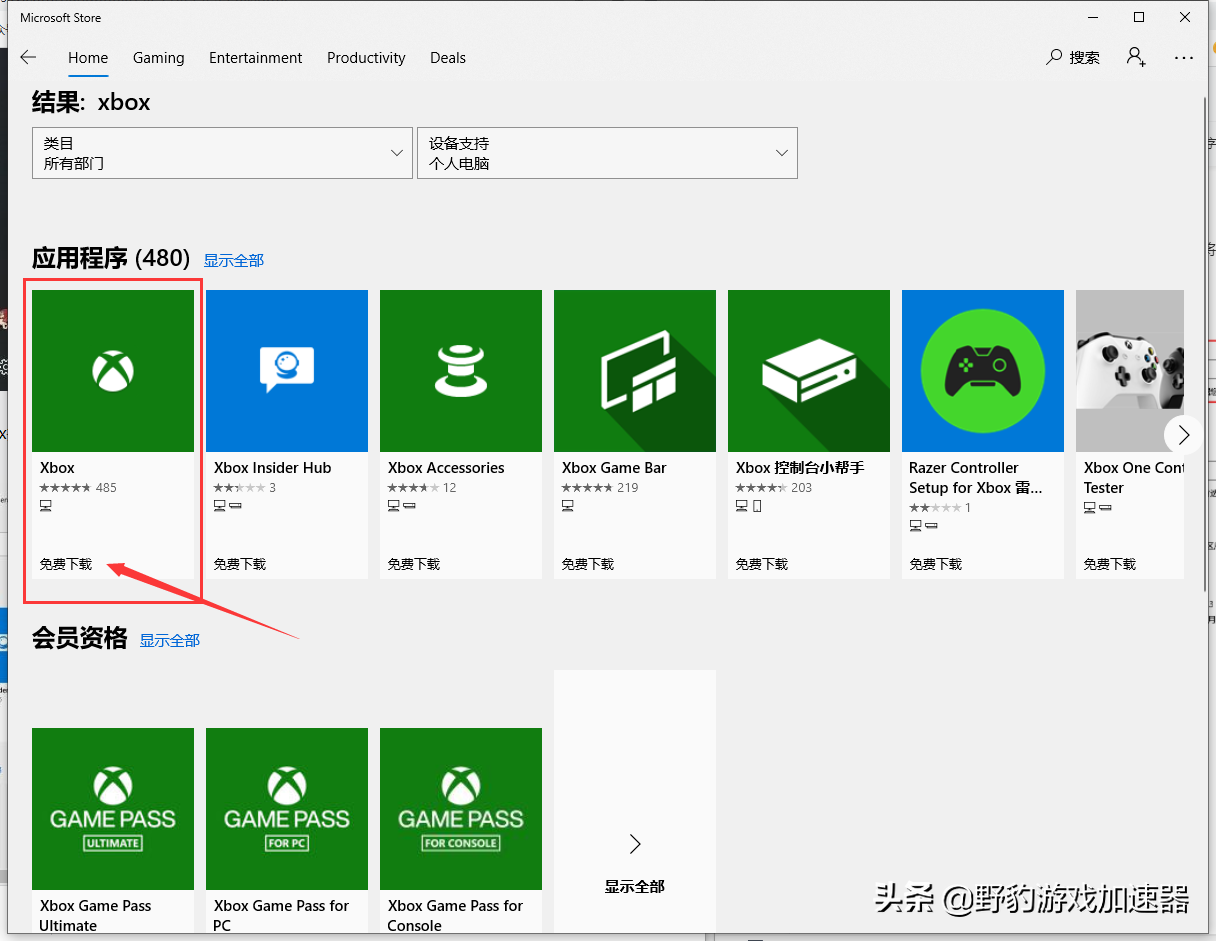
Task: Switch to the Deals tab
Action: (x=448, y=58)
